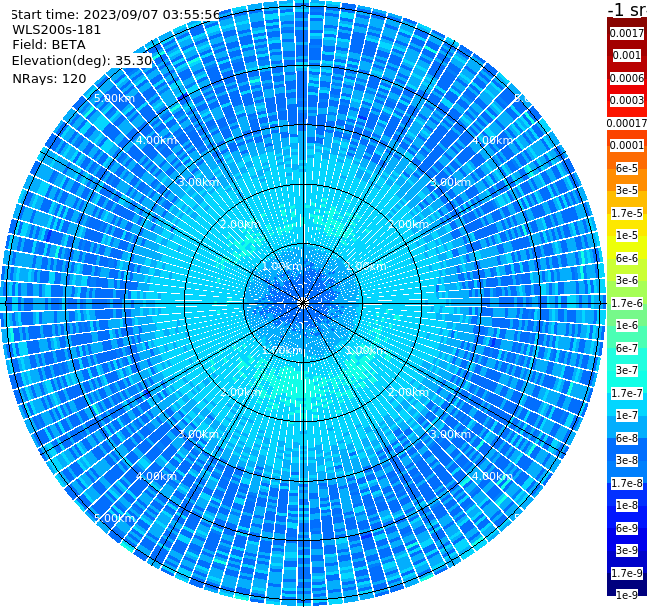
Task: Select the WLS200s-181 instrument label
Action: click(57, 30)
